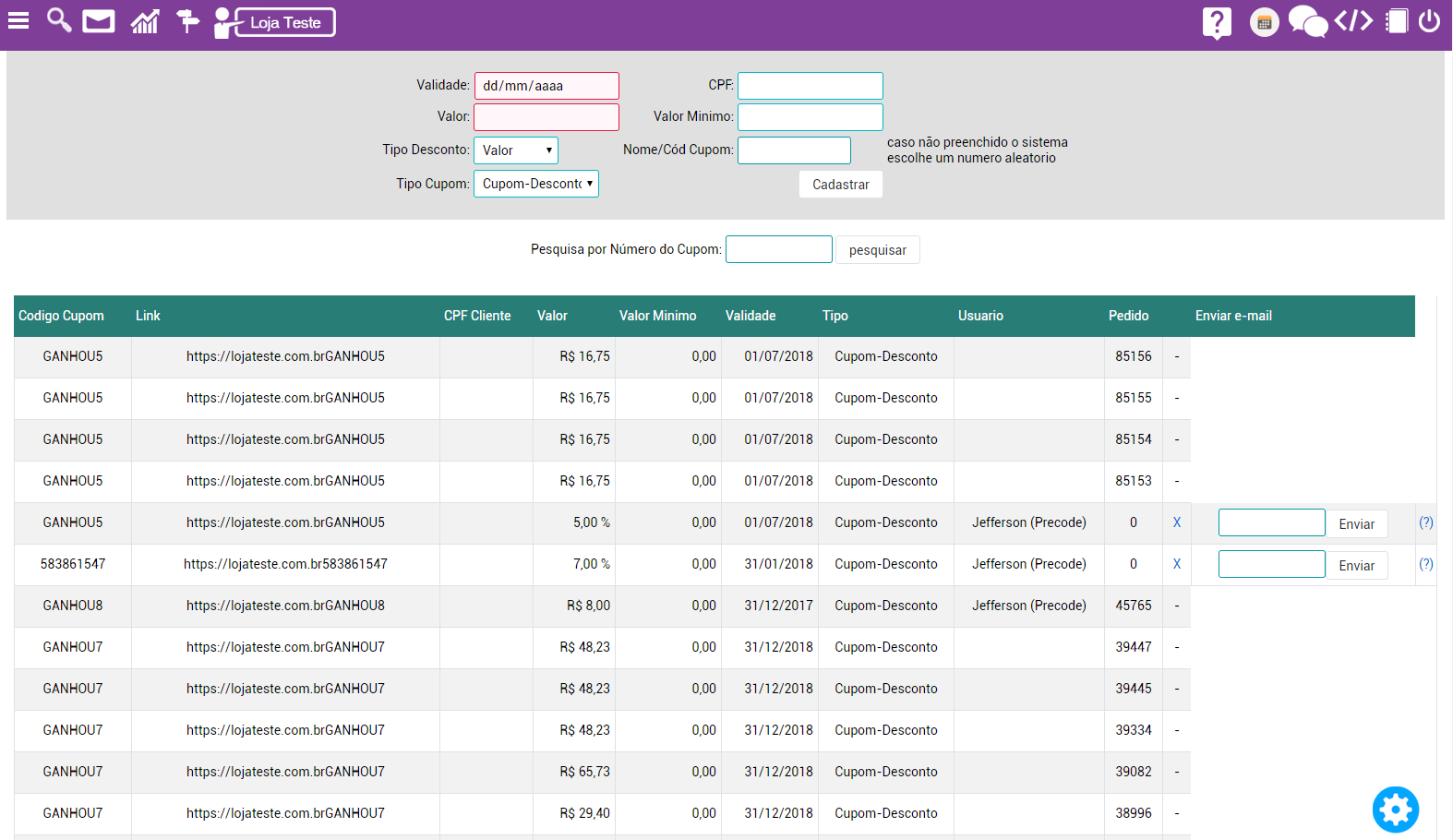1453x840 pixels.
Task: Click the Validade date field
Action: click(x=546, y=86)
